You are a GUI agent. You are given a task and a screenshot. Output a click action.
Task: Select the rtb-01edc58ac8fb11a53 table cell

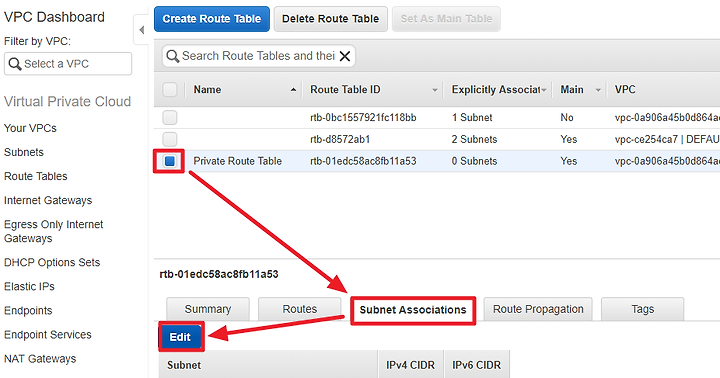(363, 161)
